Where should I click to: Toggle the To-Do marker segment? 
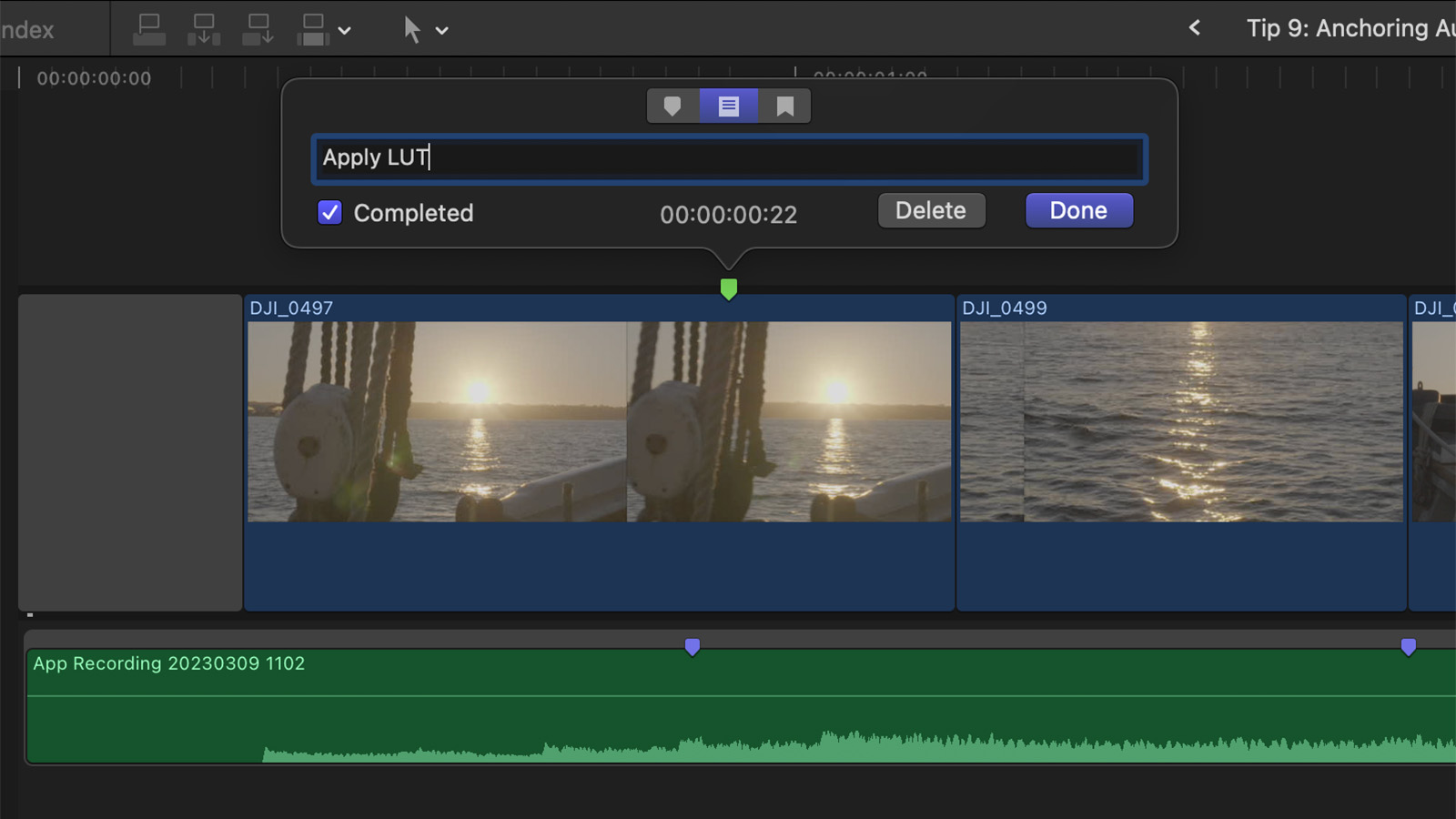pyautogui.click(x=728, y=106)
